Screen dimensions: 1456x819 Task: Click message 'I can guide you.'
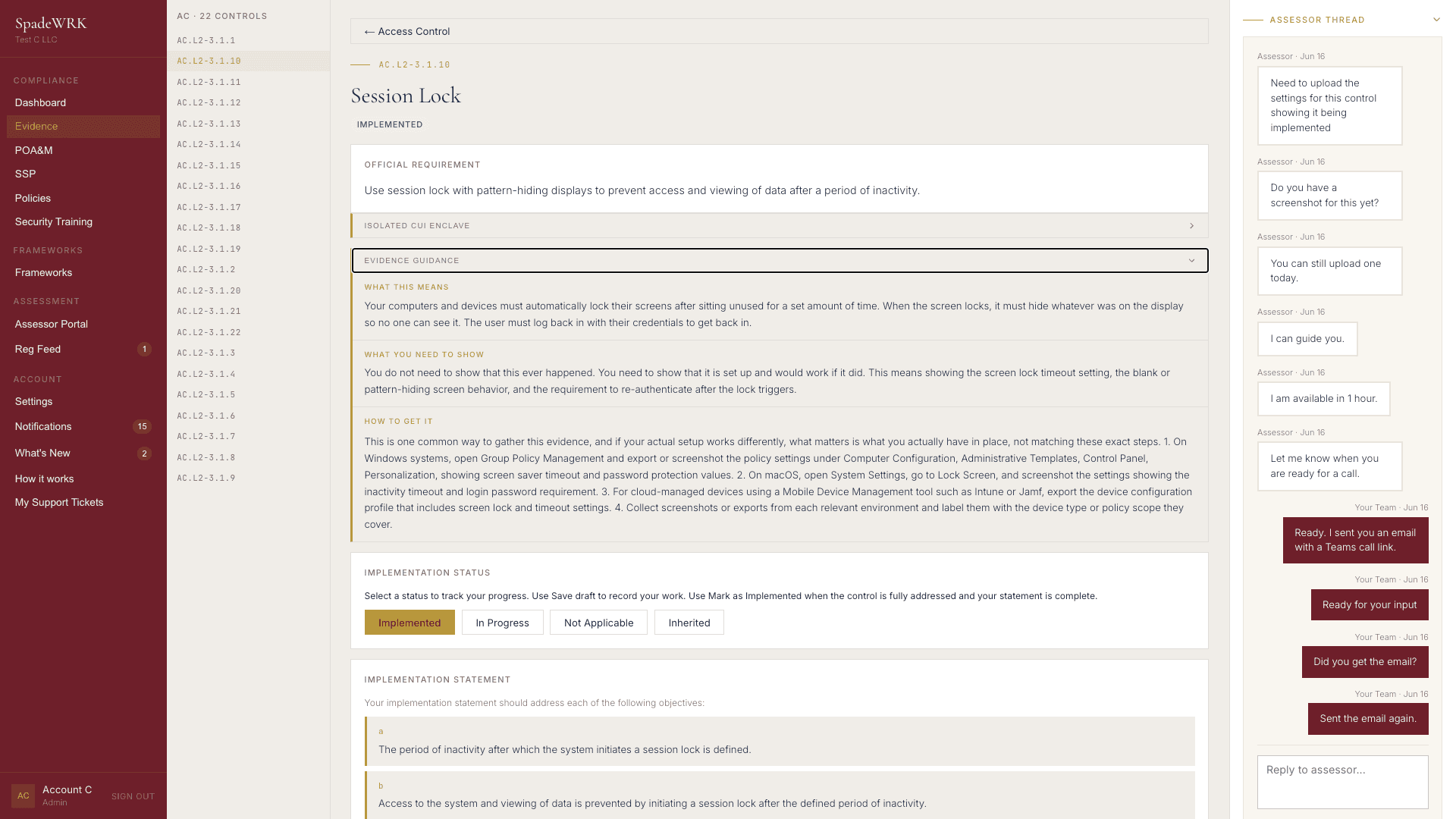[1307, 339]
